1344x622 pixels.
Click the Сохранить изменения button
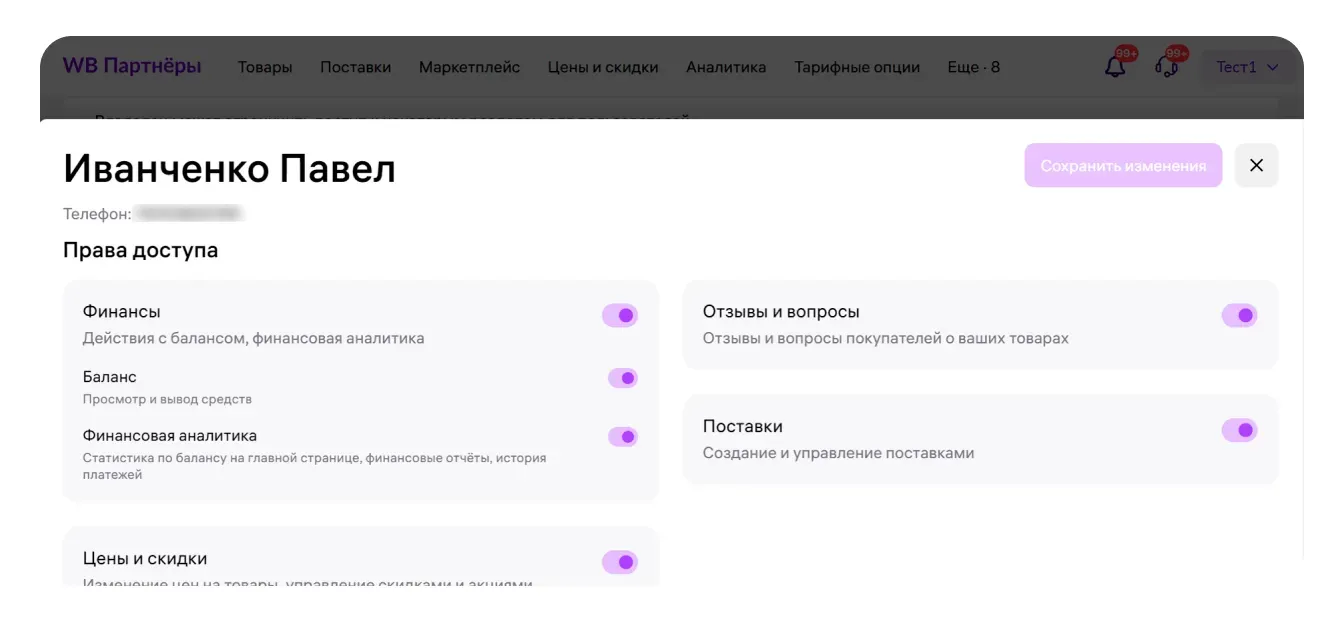pos(1123,166)
